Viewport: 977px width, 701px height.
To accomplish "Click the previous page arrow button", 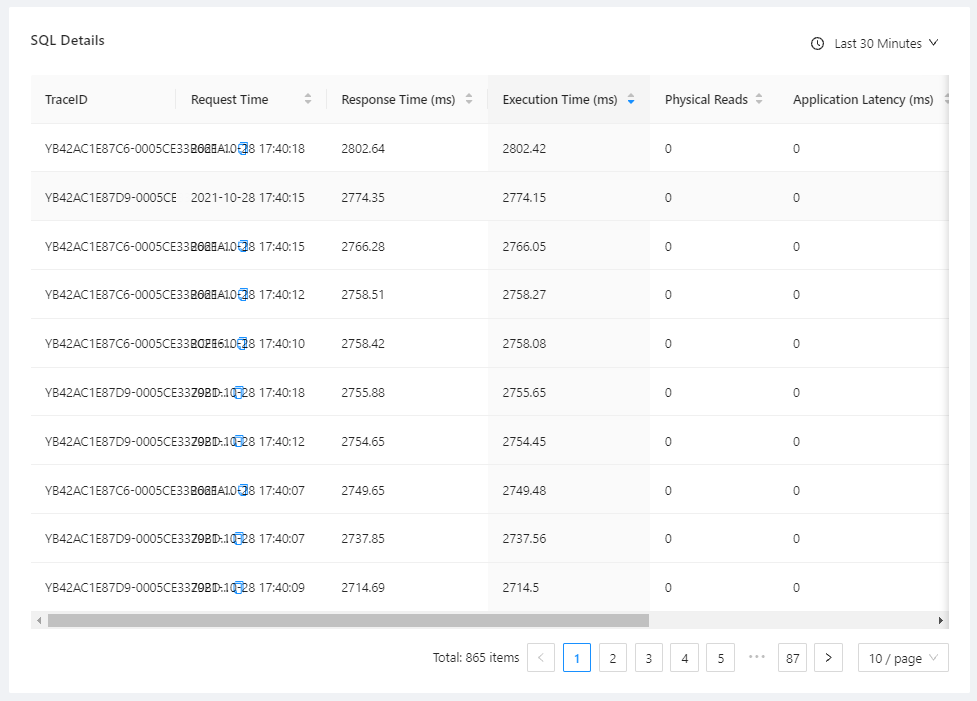I will pos(541,658).
